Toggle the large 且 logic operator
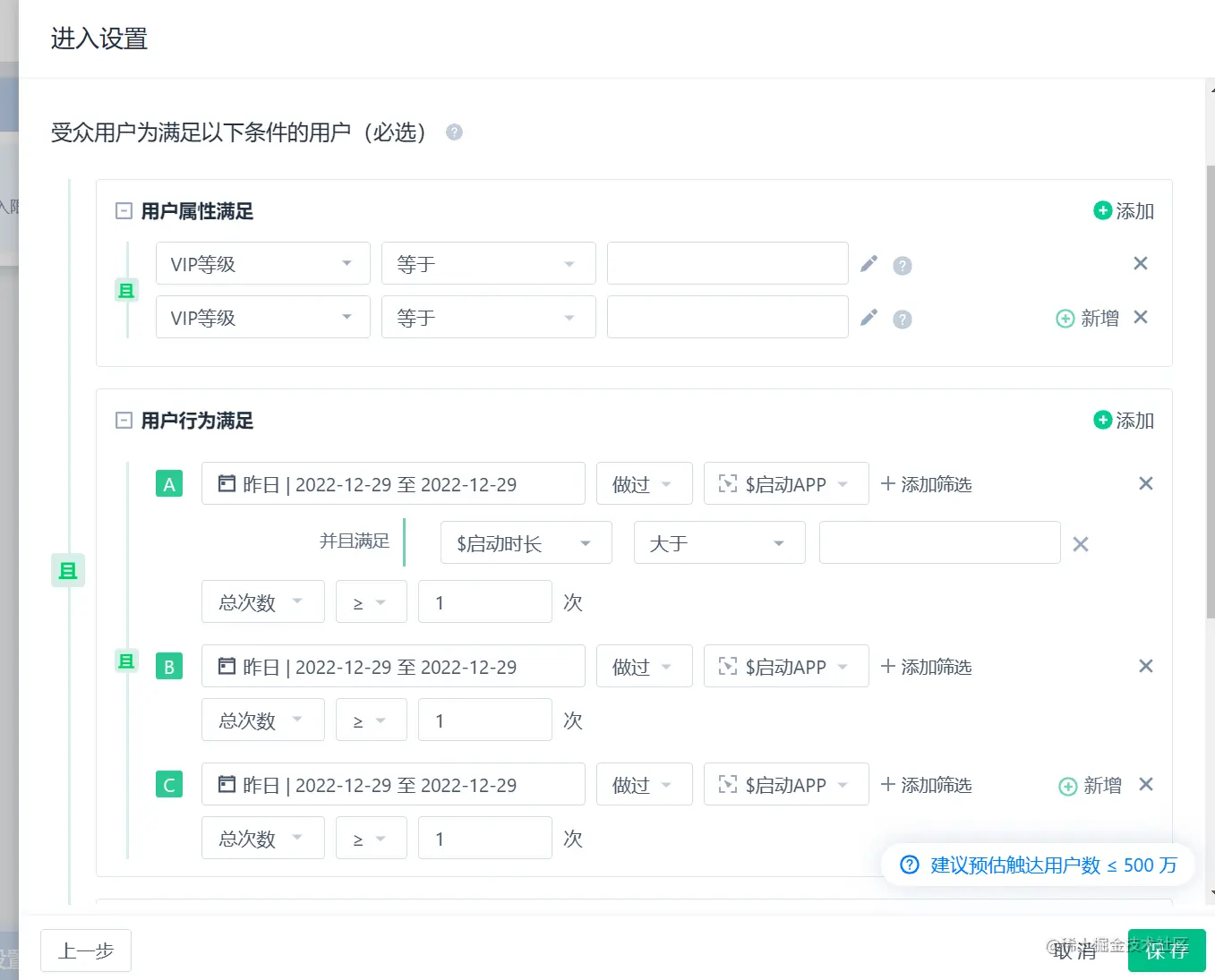Image resolution: width=1215 pixels, height=980 pixels. (68, 570)
